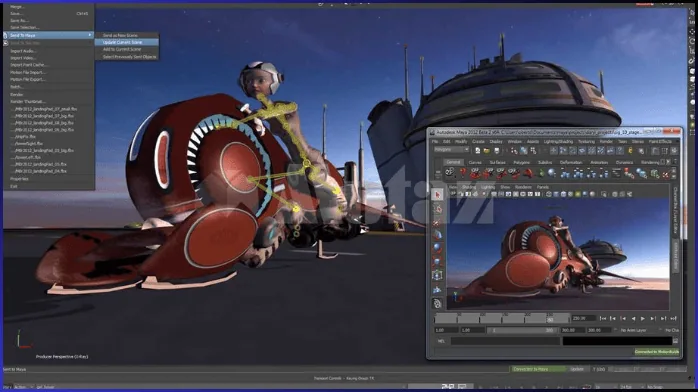Image resolution: width=698 pixels, height=392 pixels.
Task: Switch to Animation shelf tab
Action: pyautogui.click(x=599, y=162)
